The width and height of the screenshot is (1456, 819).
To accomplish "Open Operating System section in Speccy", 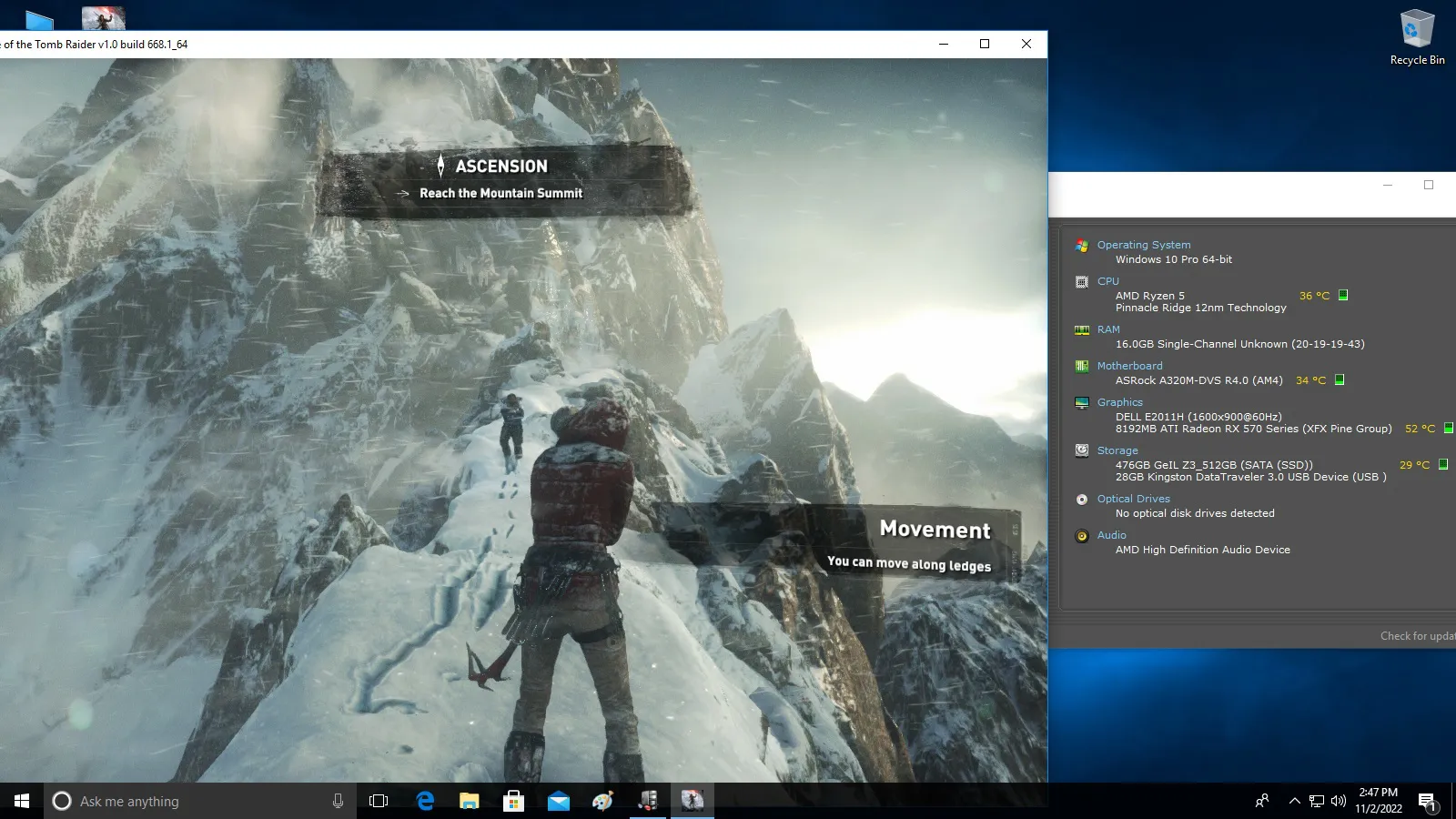I will pos(1143,245).
